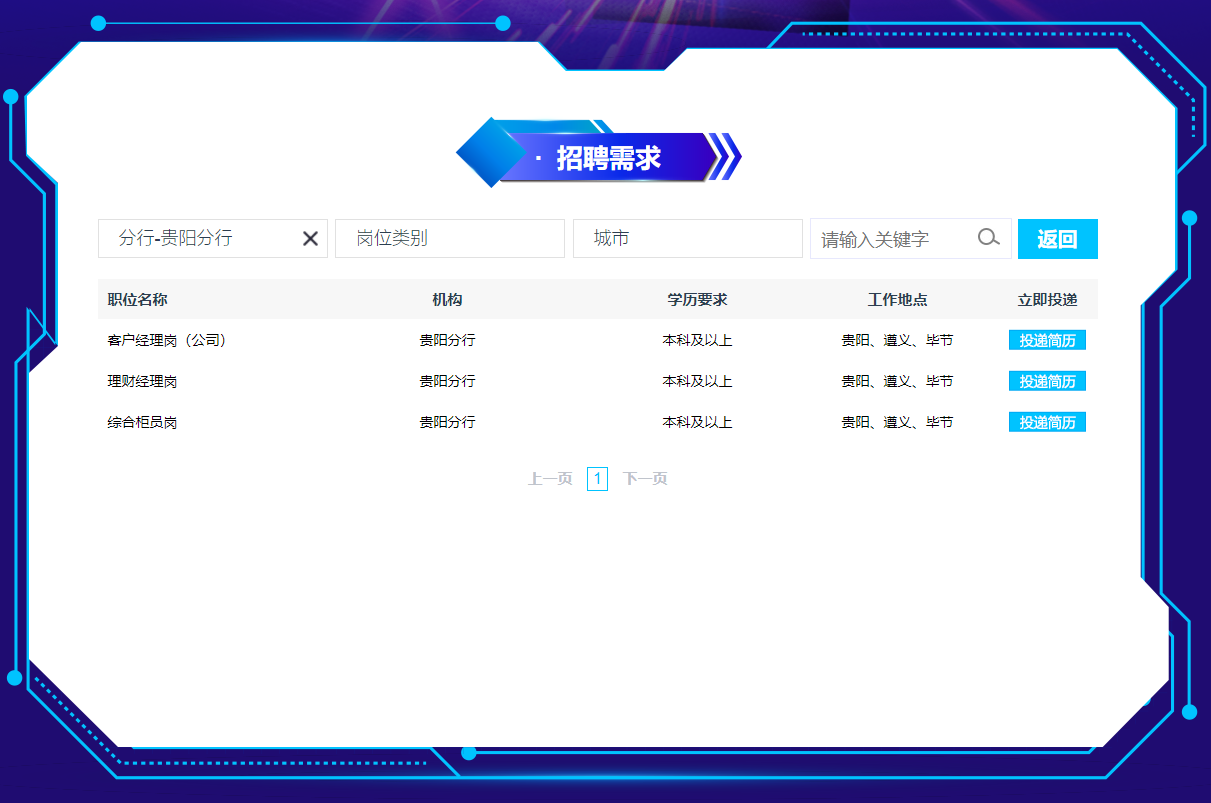Click the 返回 button
This screenshot has width=1211, height=803.
coord(1058,239)
